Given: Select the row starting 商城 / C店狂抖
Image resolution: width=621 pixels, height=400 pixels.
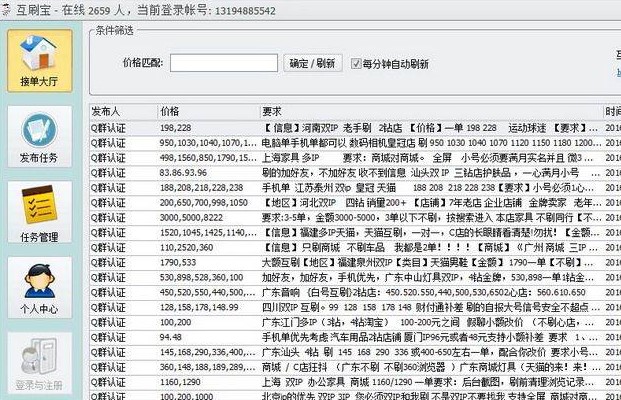Looking at the screenshot, I should [355, 367].
